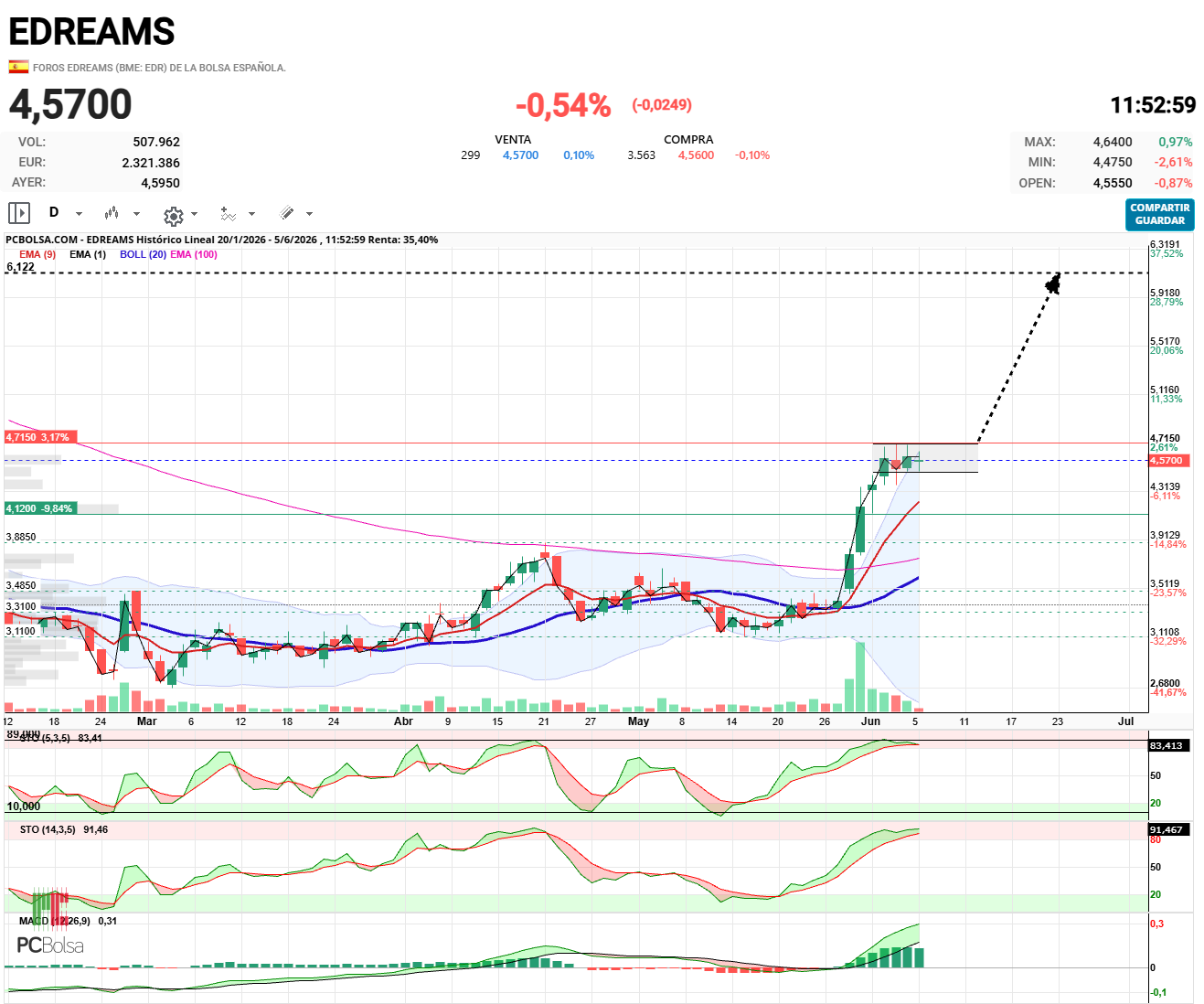Screen dimensions: 1204x1004
Task: Click the 3,4850 level label
Action: 21,585
